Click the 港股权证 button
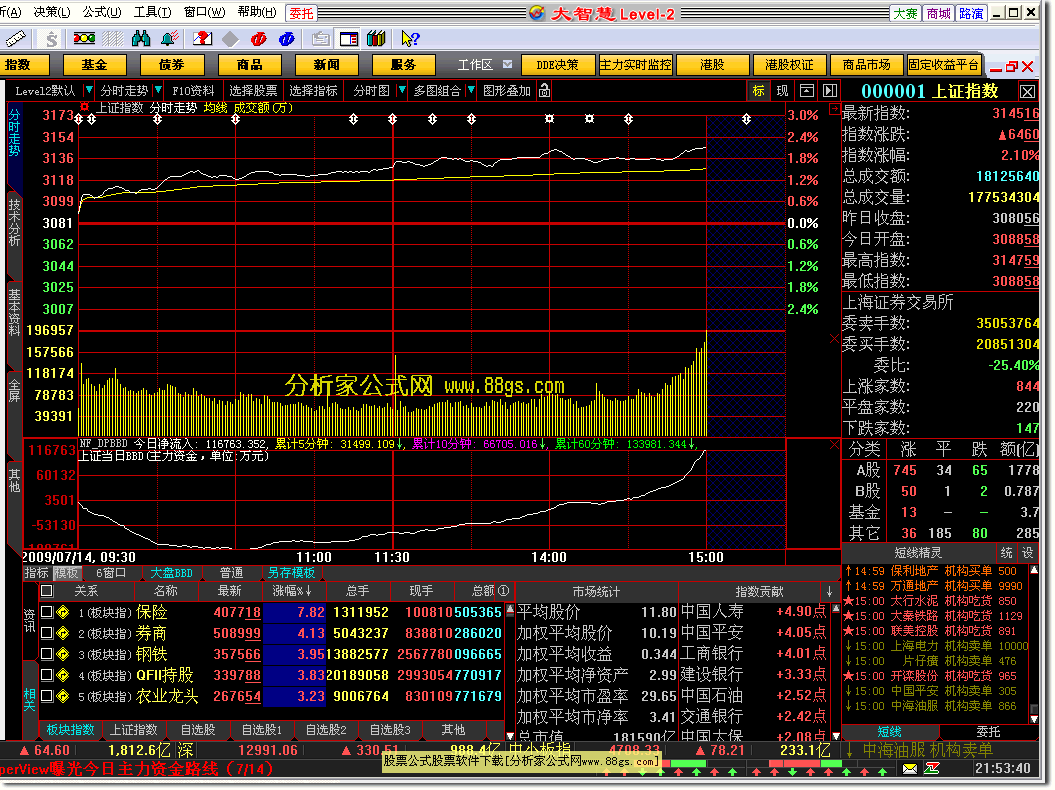 (789, 65)
